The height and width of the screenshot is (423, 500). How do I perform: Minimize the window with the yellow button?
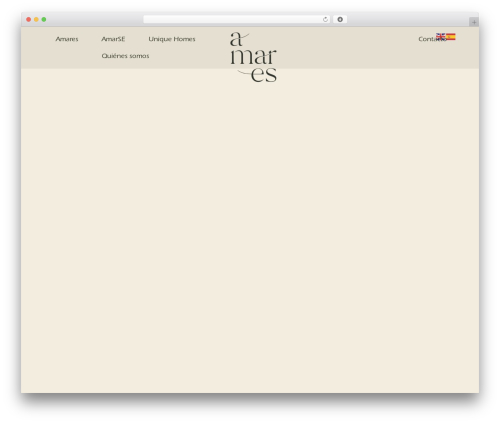[x=36, y=20]
